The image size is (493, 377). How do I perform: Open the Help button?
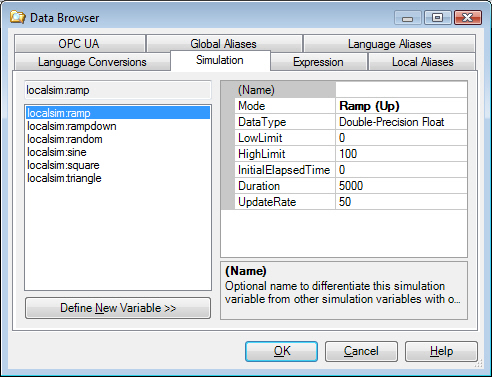(x=441, y=351)
